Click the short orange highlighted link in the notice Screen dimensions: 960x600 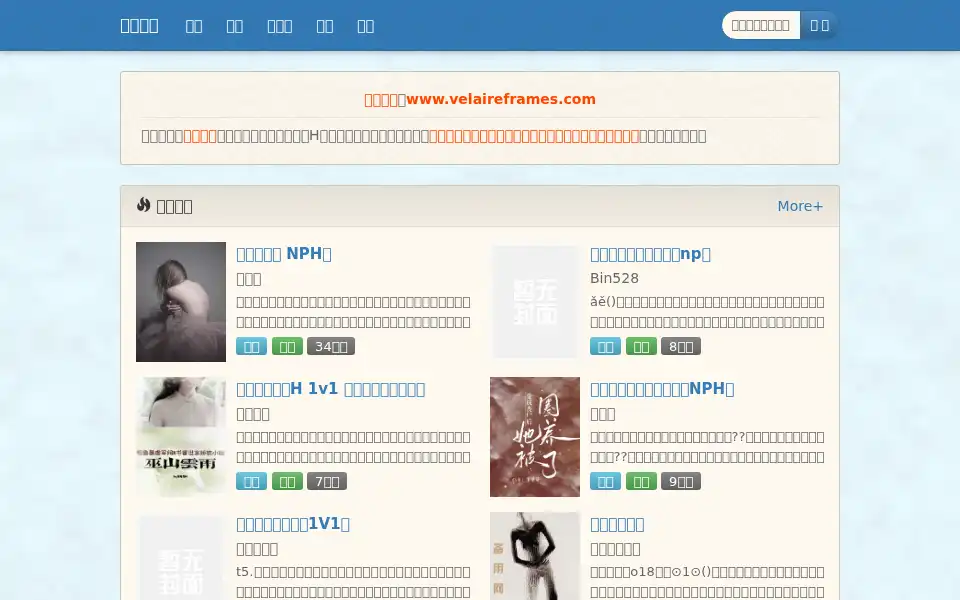click(x=200, y=136)
